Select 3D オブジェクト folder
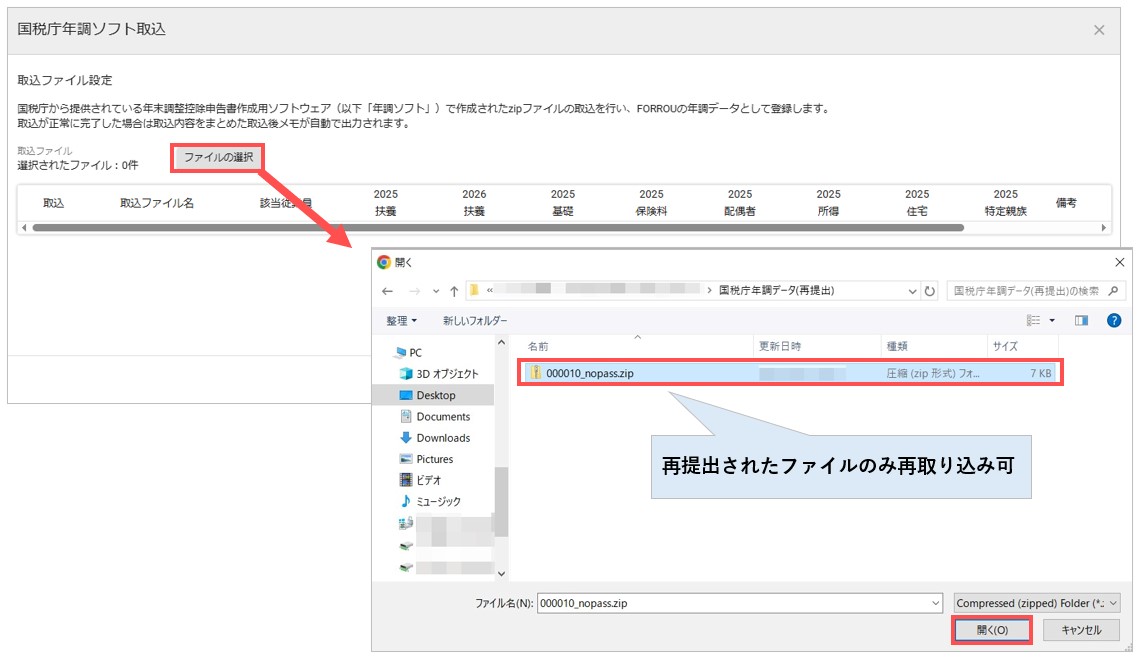1139x658 pixels. [x=439, y=374]
